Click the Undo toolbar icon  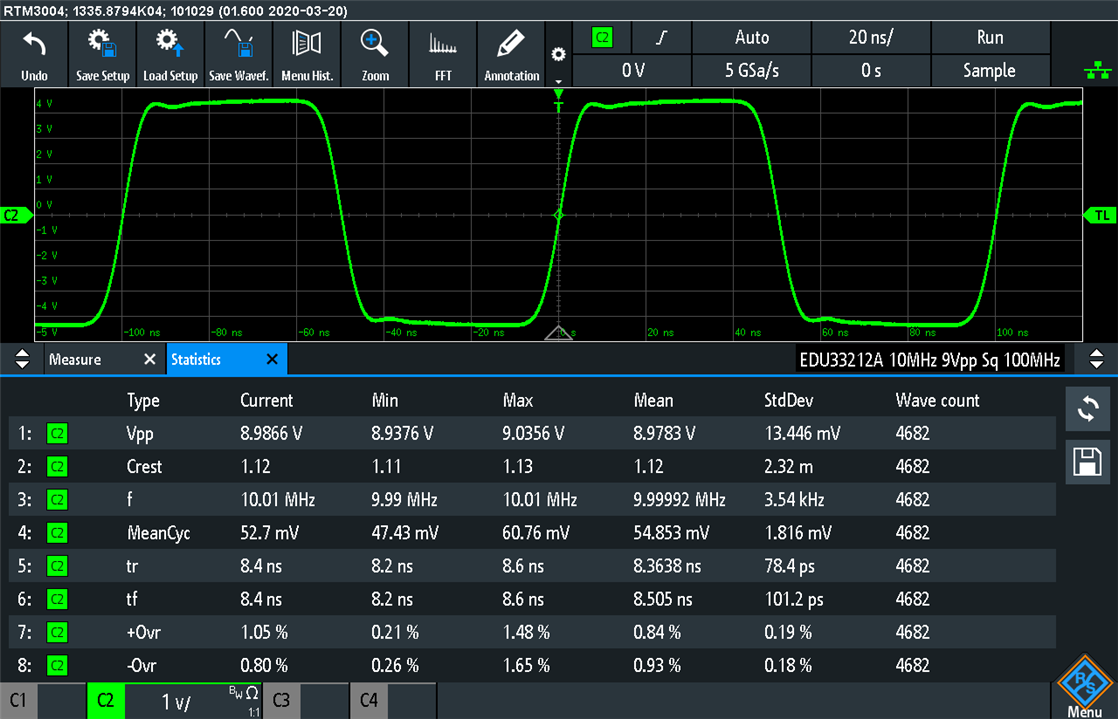pyautogui.click(x=34, y=54)
